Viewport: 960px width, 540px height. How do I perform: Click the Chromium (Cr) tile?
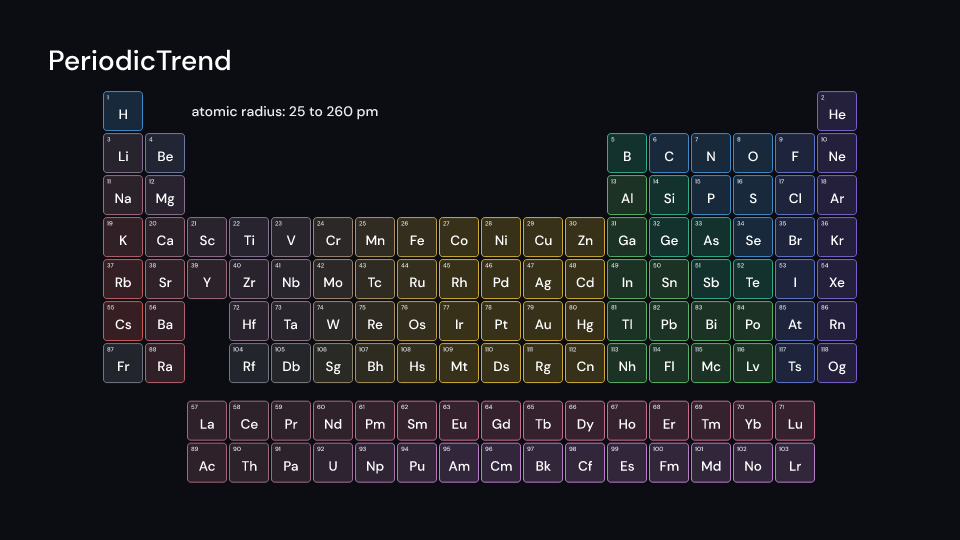click(333, 238)
